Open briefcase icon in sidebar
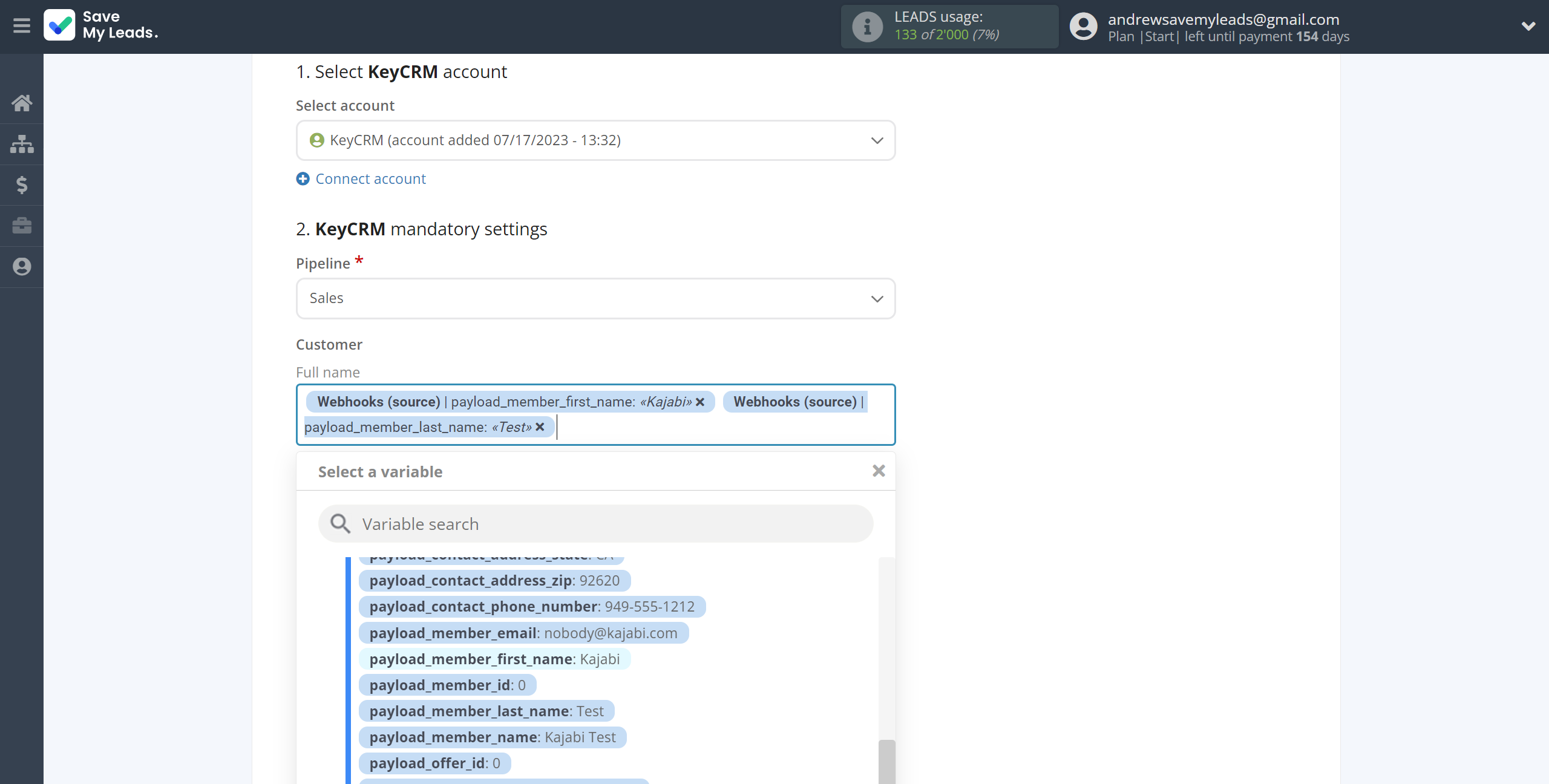The width and height of the screenshot is (1549, 784). pos(22,226)
